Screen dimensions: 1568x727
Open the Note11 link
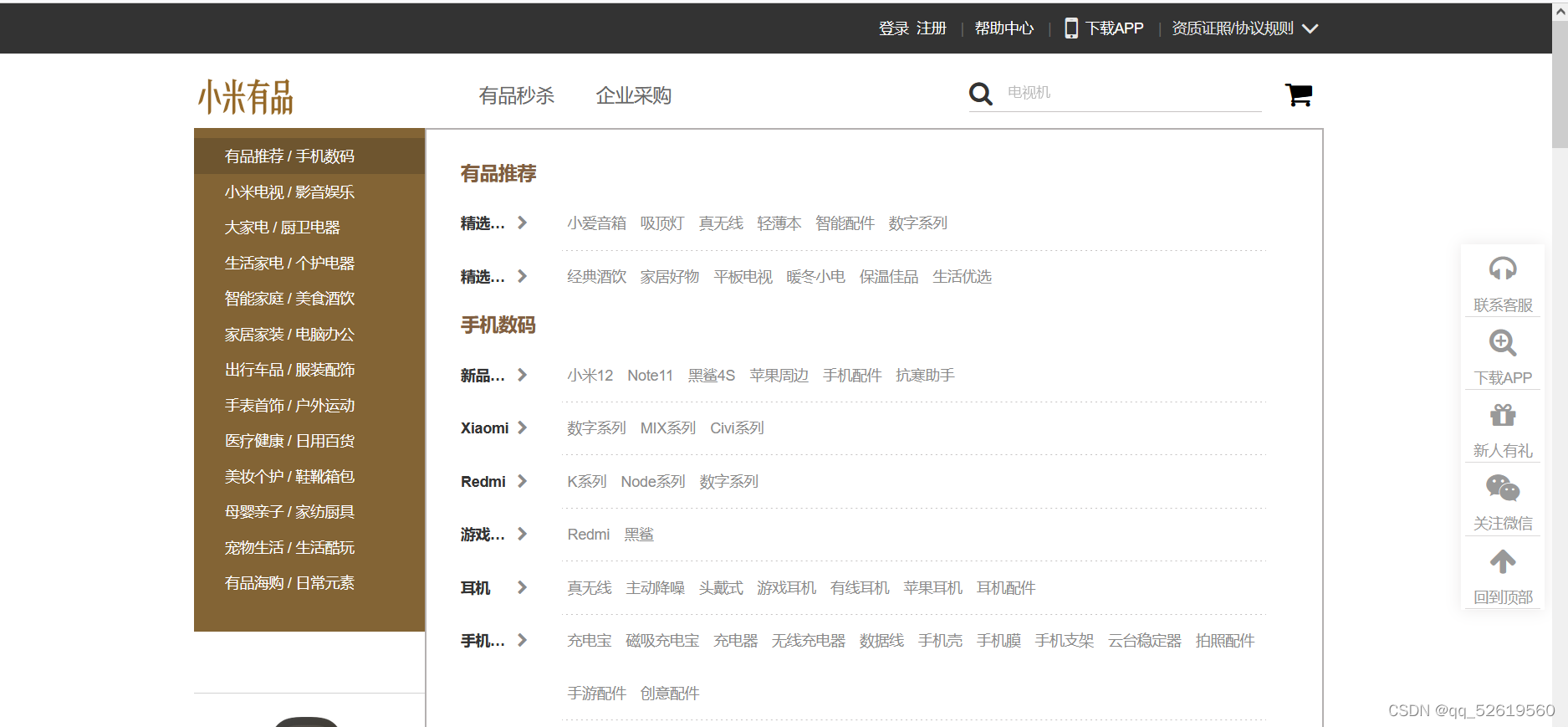651,376
